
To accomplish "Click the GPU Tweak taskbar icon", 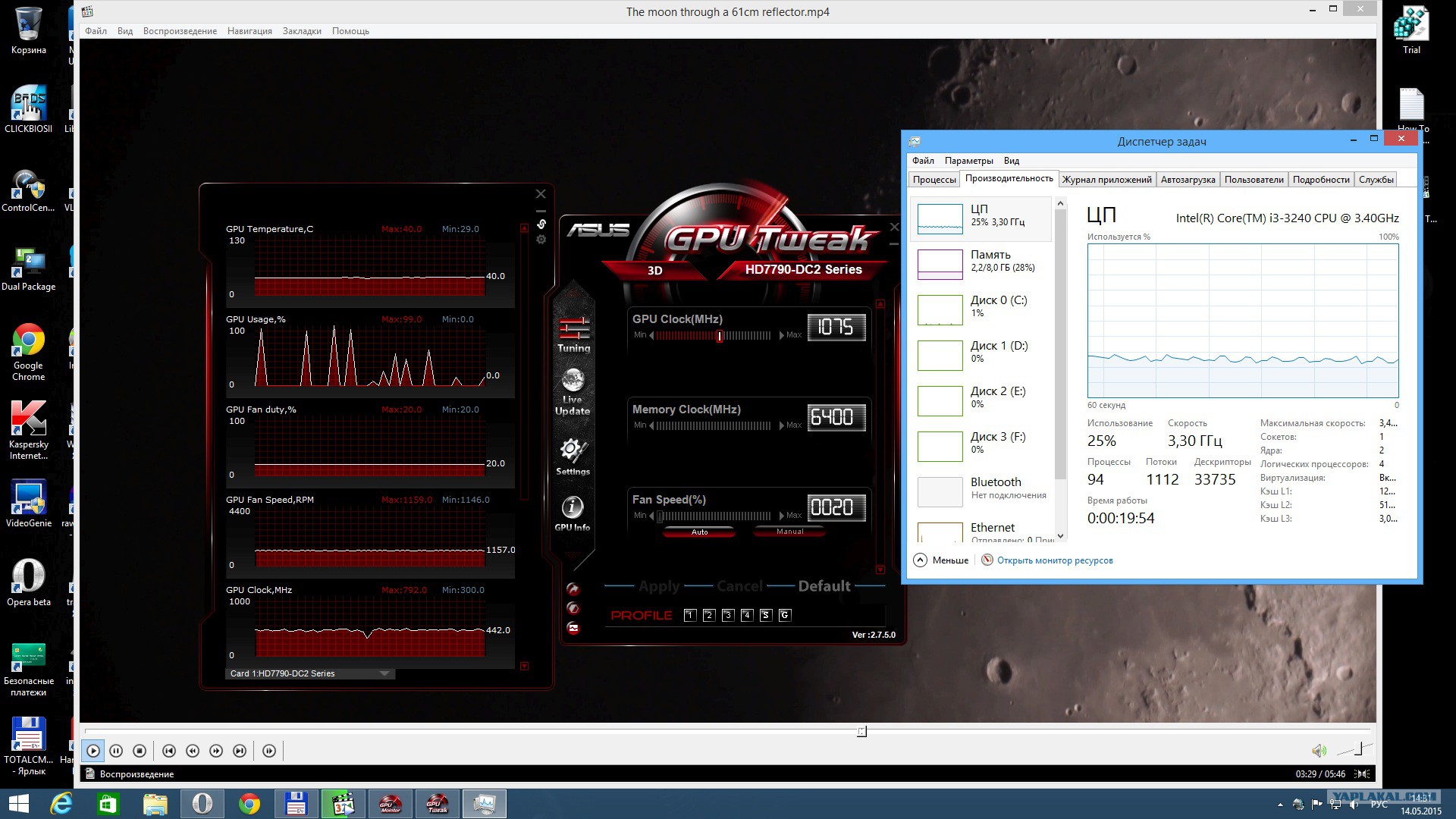I will [x=438, y=804].
